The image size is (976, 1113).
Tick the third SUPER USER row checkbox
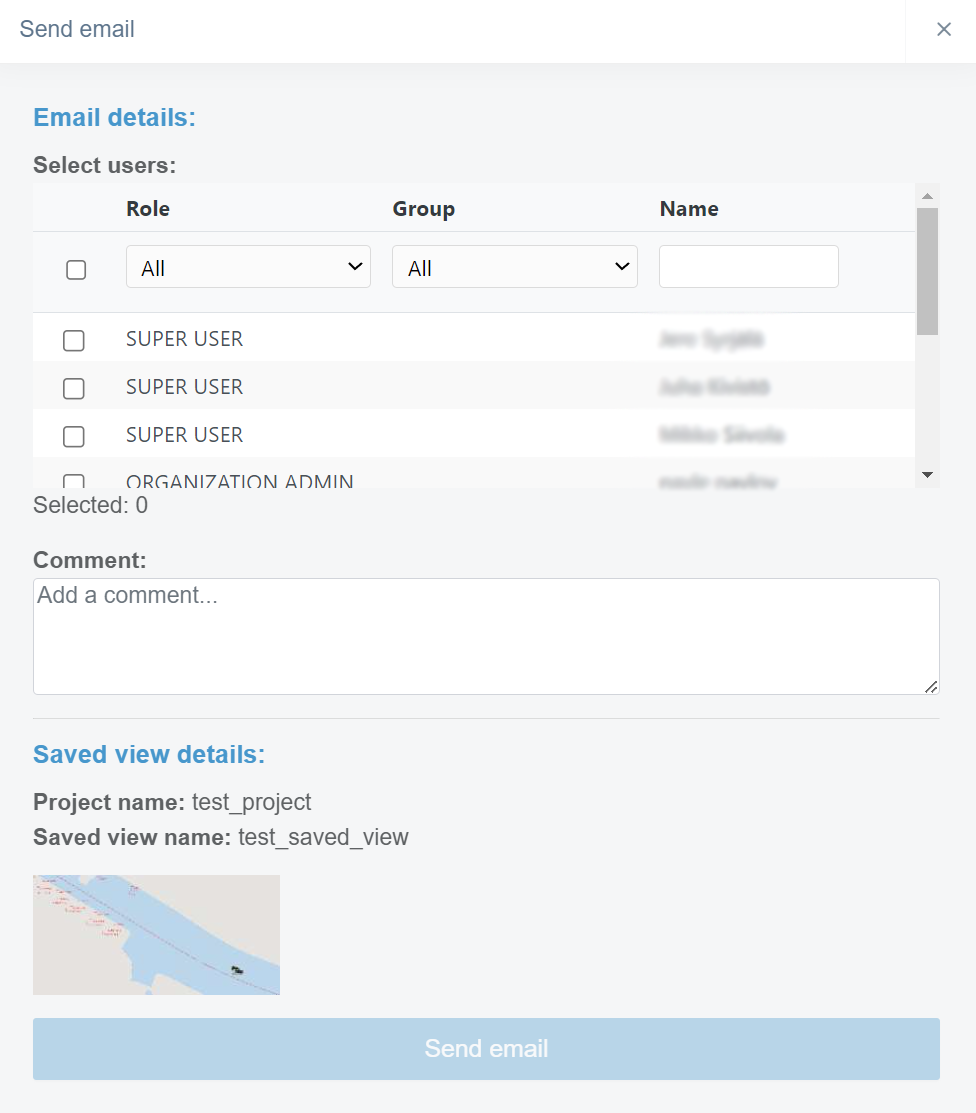click(74, 437)
